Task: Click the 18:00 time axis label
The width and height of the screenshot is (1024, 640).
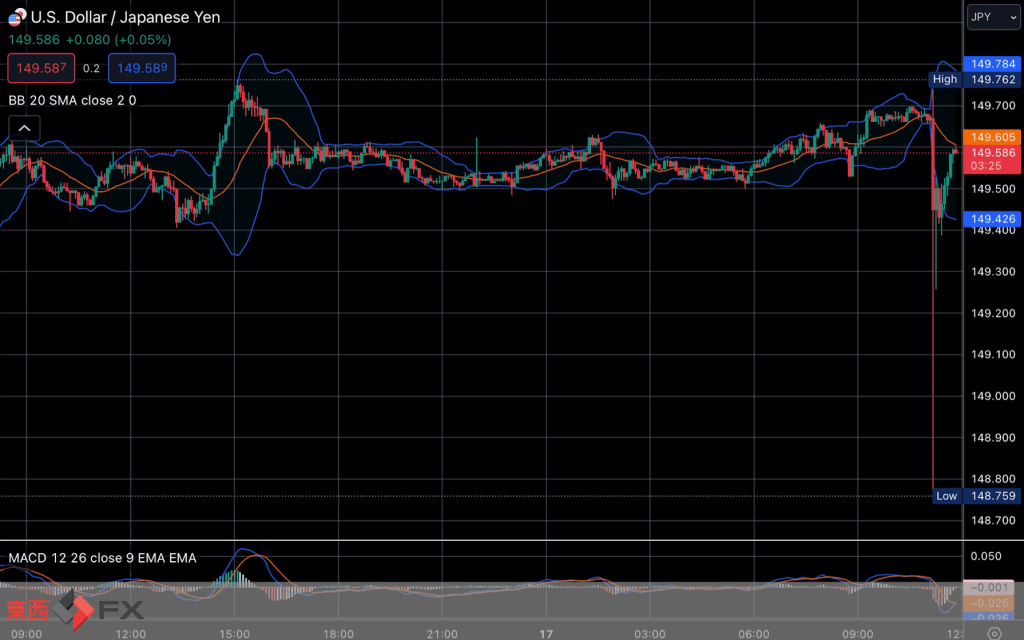Action: (338, 633)
